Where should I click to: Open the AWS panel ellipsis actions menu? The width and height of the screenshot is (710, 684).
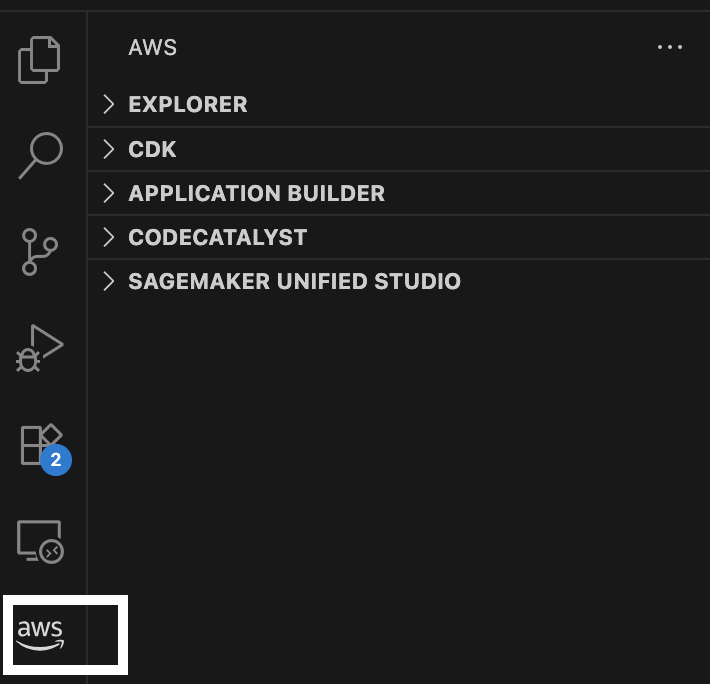pos(669,47)
